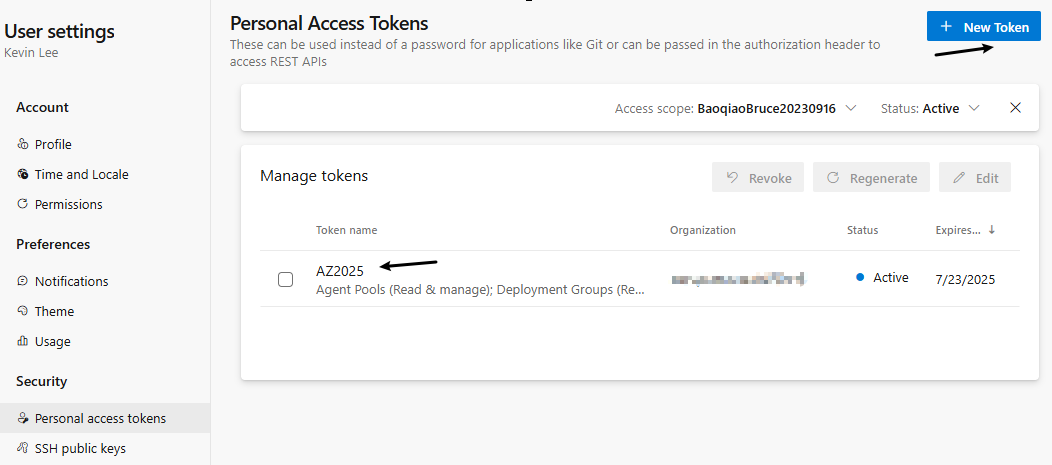Open the Access scope dropdown
The image size is (1052, 465).
coord(736,108)
